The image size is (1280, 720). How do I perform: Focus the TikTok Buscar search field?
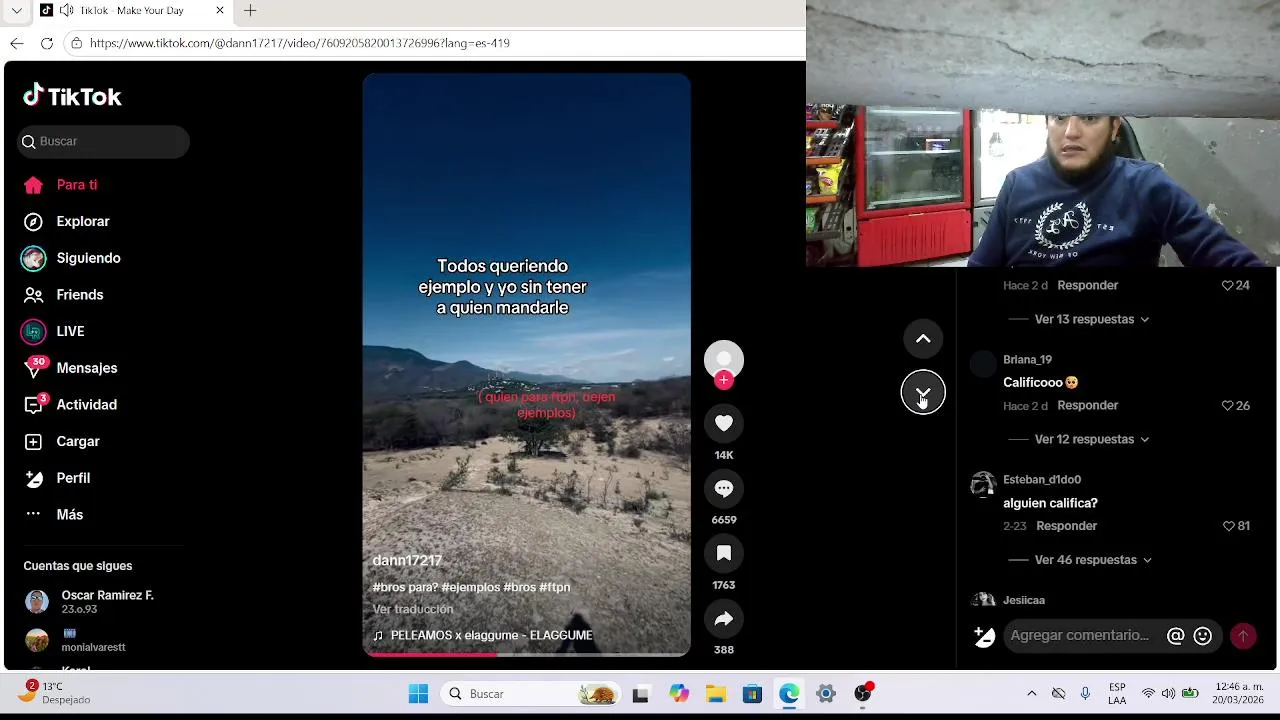[x=103, y=141]
